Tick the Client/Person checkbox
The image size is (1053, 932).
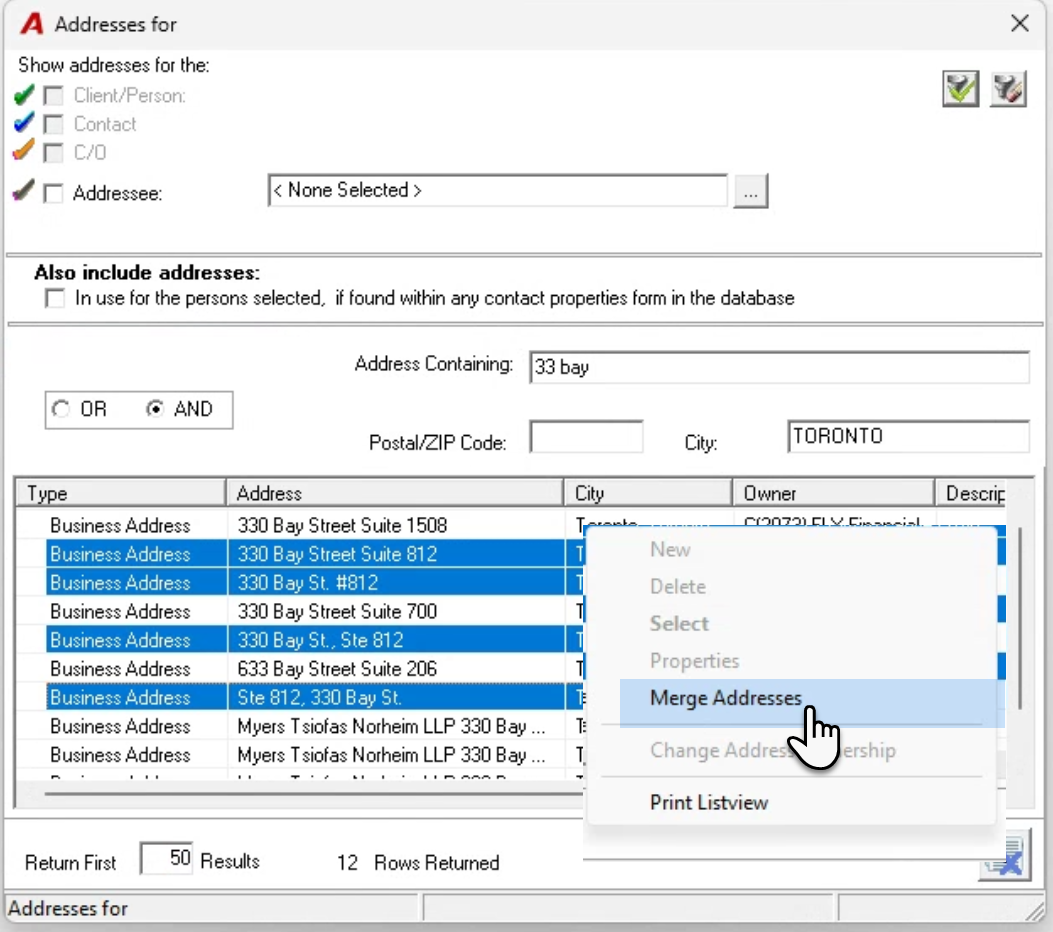54,96
